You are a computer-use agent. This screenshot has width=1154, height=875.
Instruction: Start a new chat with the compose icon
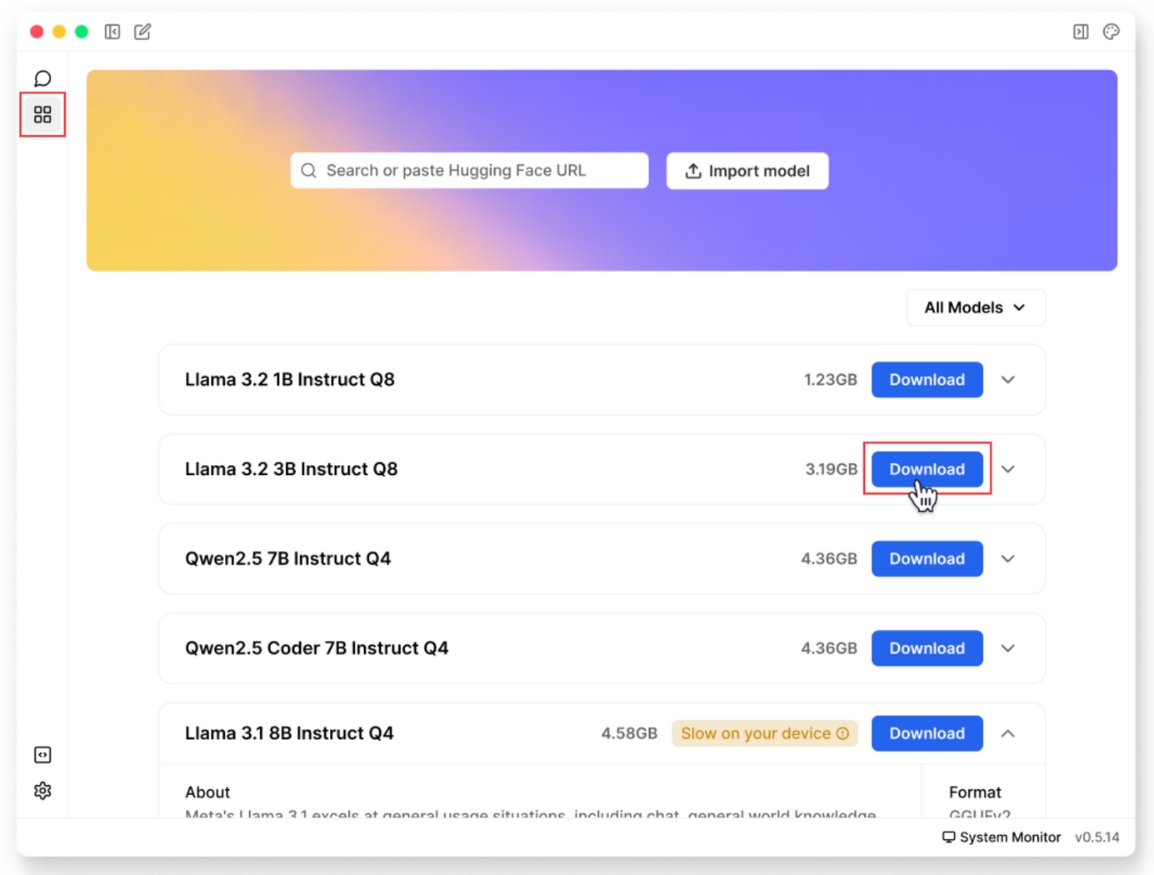tap(142, 32)
